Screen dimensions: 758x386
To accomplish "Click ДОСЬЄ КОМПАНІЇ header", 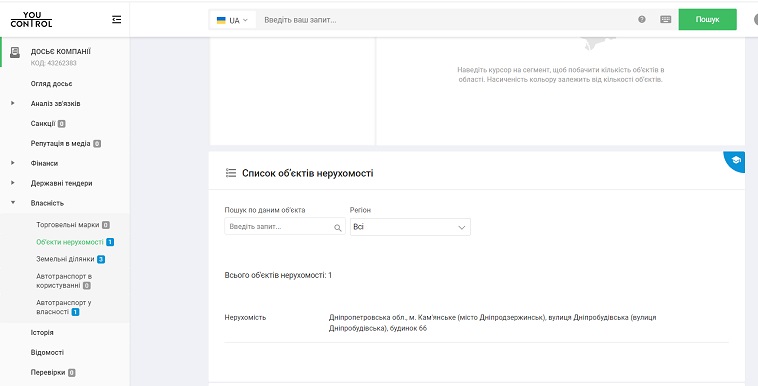I will (x=60, y=52).
